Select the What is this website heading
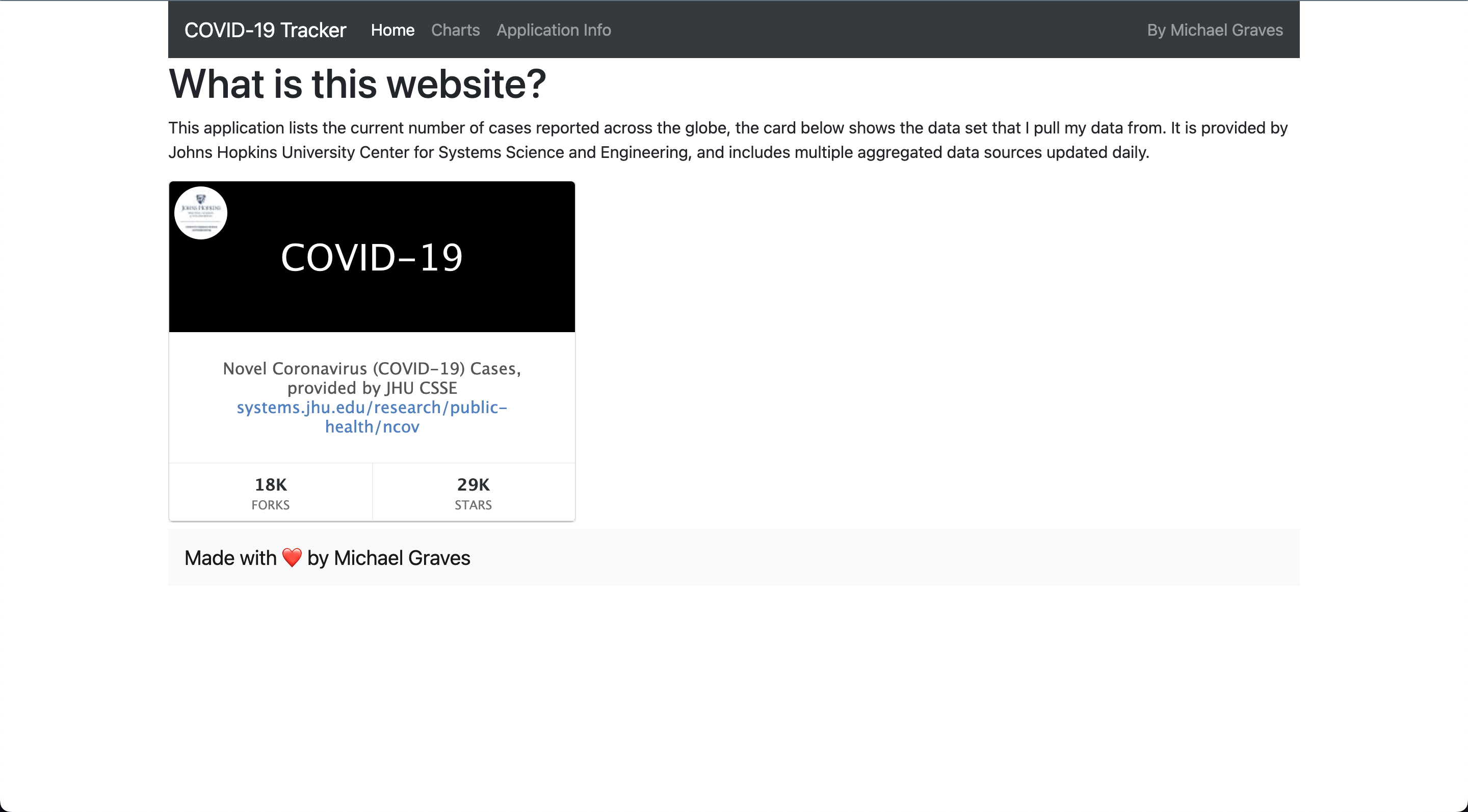The width and height of the screenshot is (1468, 812). 357,84
